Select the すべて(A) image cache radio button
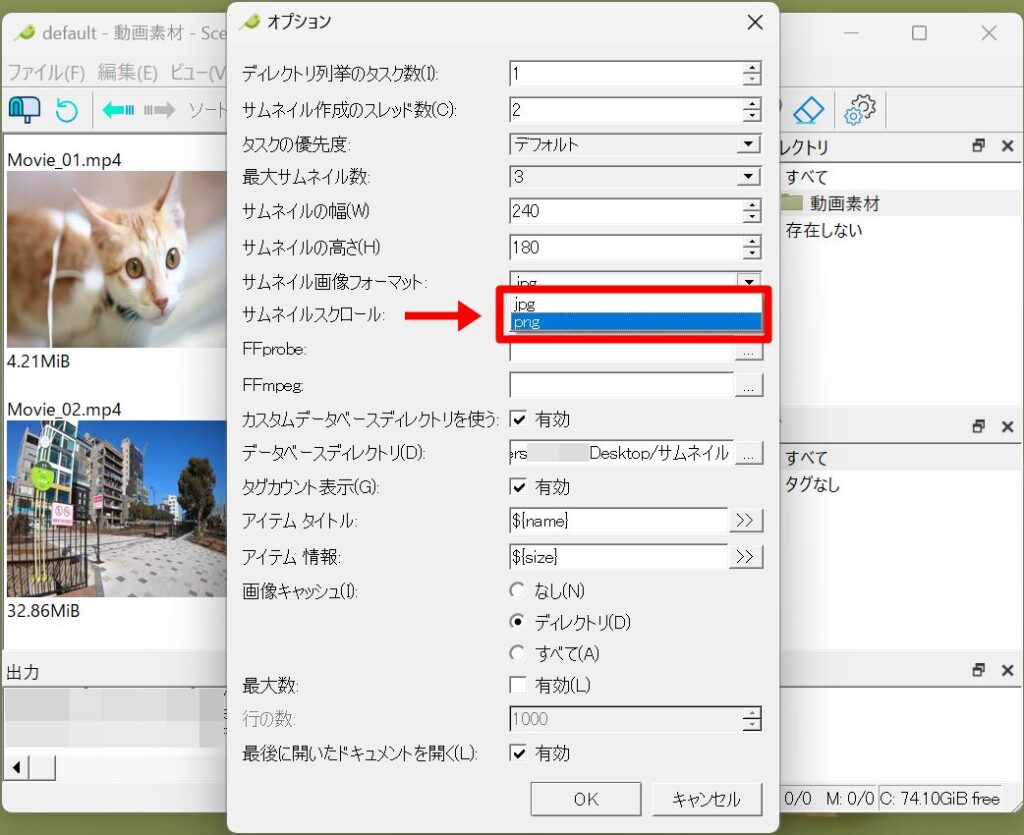The image size is (1024, 835). pyautogui.click(x=517, y=651)
